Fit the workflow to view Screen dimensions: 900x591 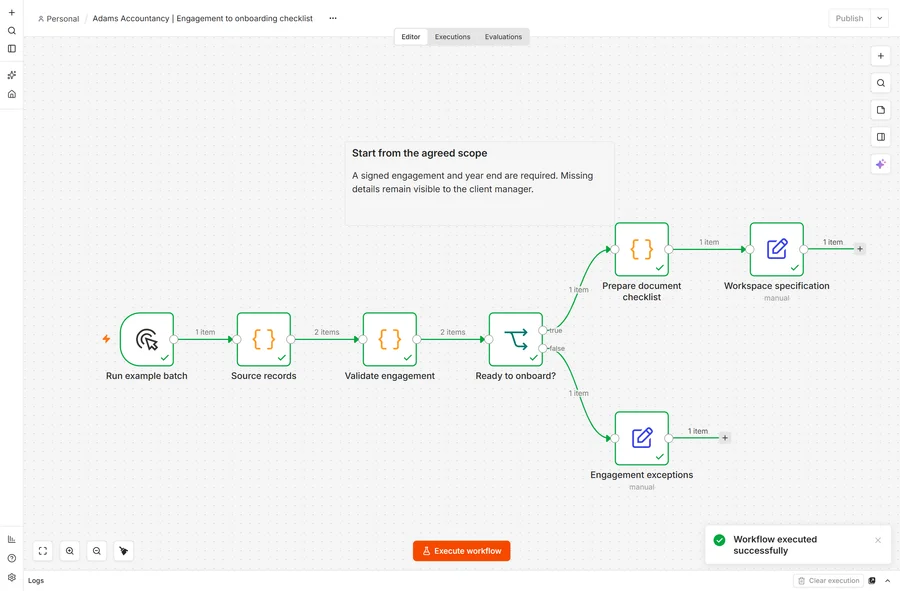click(x=43, y=551)
